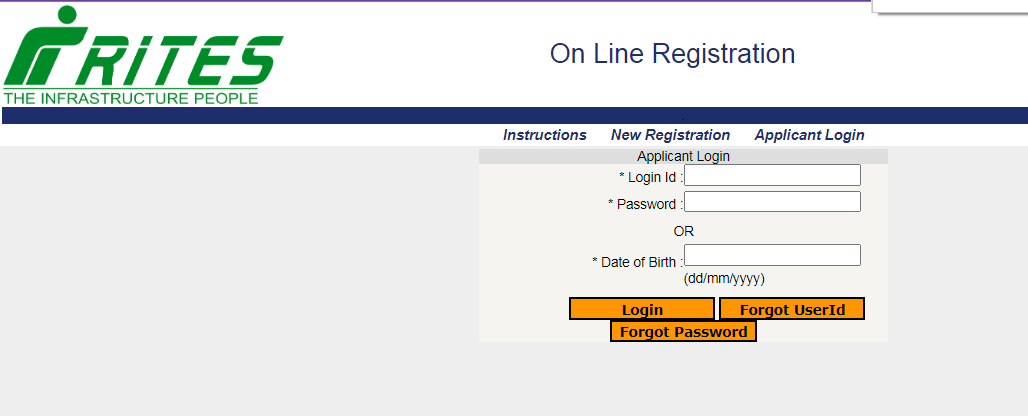This screenshot has width=1028, height=416.
Task: Click the grey Applicant Login panel header
Action: click(683, 156)
